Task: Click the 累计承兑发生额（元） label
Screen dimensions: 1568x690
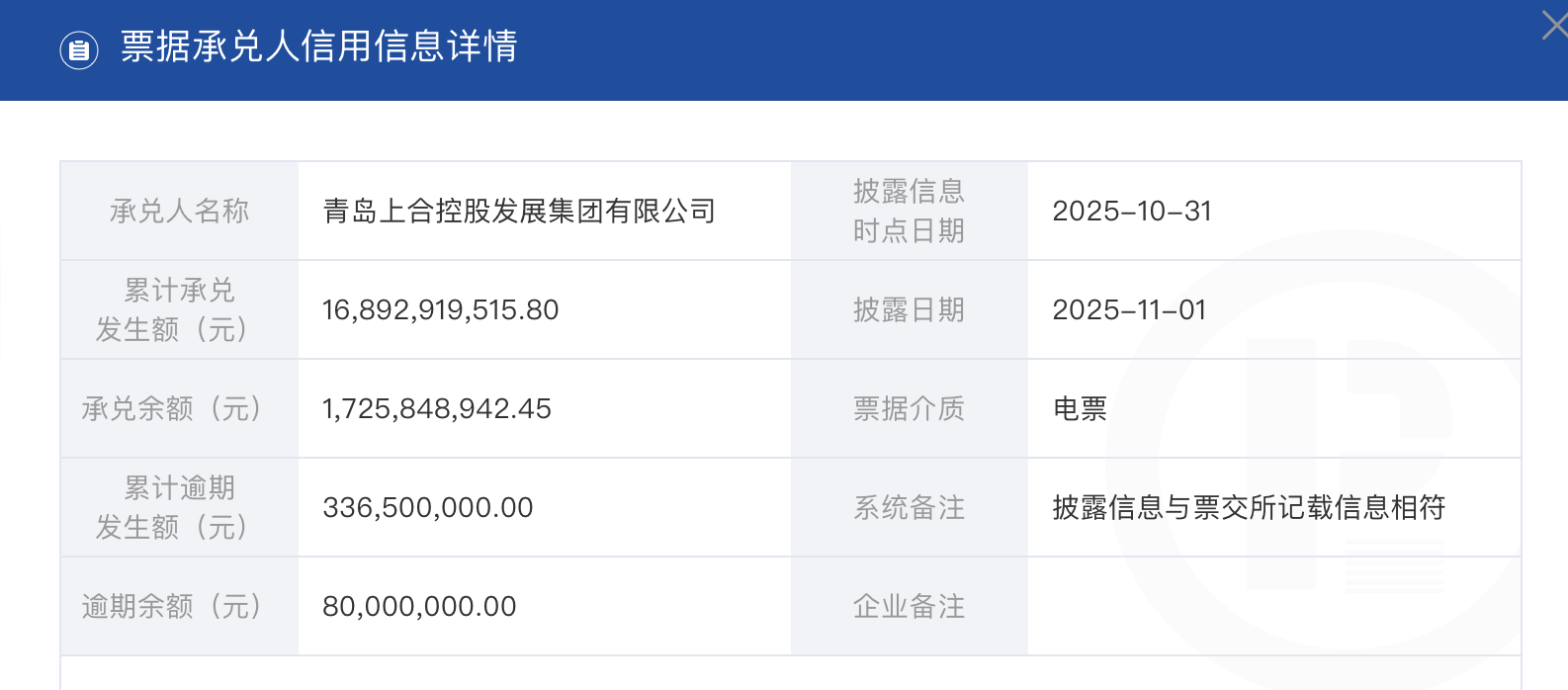Action: pos(179,309)
